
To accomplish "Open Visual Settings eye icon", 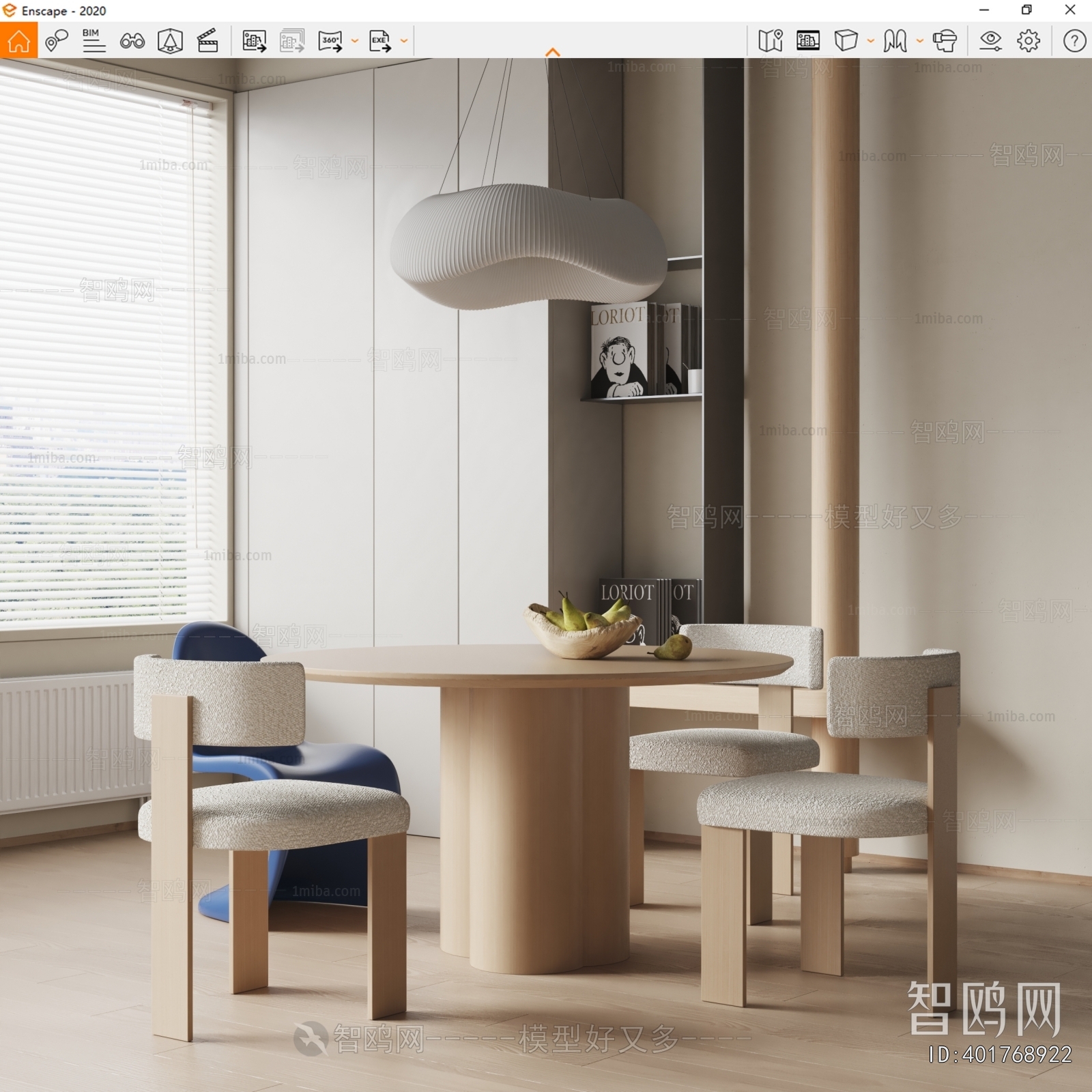I will point(990,41).
